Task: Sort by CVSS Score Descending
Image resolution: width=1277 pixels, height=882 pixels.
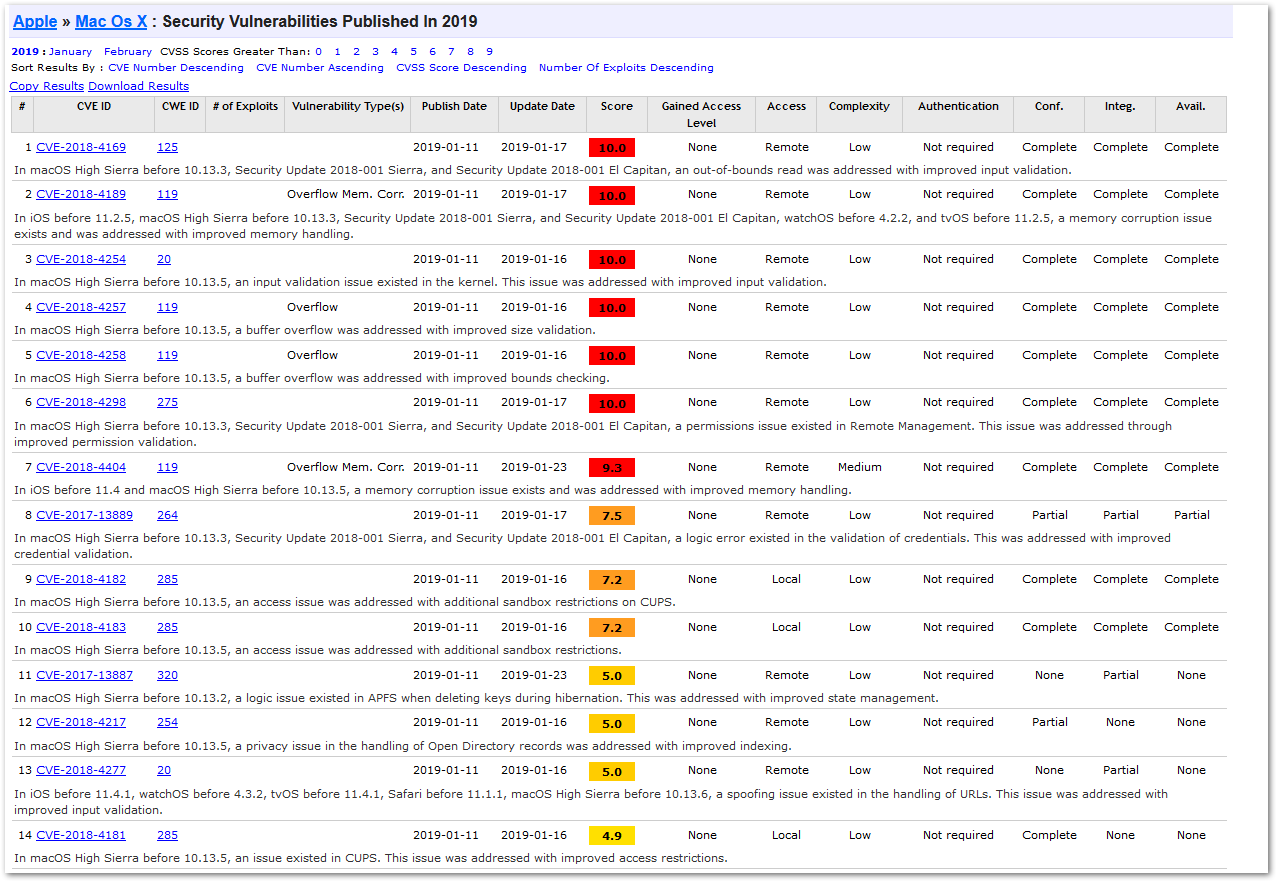Action: (x=461, y=68)
